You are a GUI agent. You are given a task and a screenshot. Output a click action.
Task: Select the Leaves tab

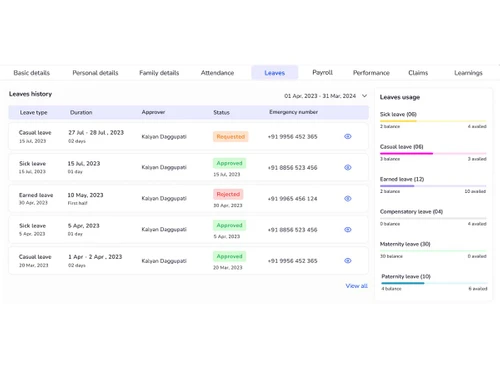pos(275,73)
